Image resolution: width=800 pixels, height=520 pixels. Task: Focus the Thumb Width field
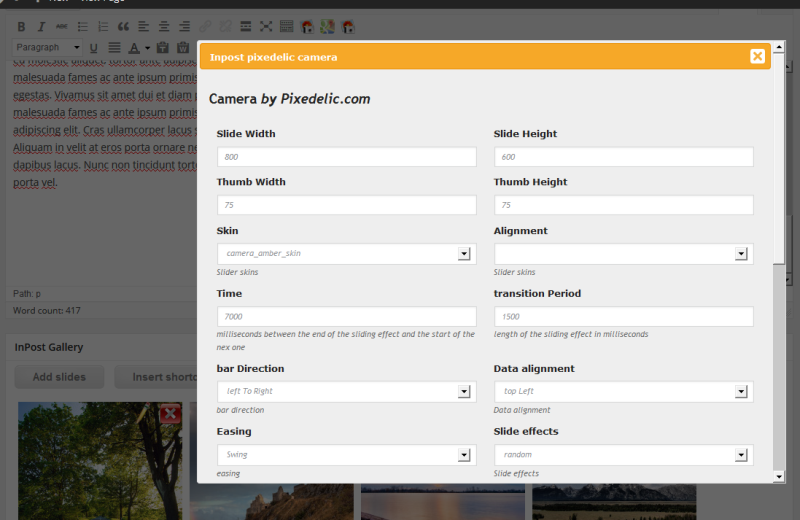point(346,205)
